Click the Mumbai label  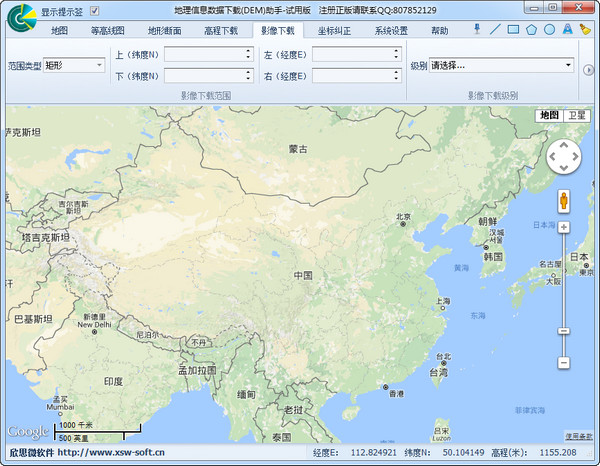[x=60, y=407]
